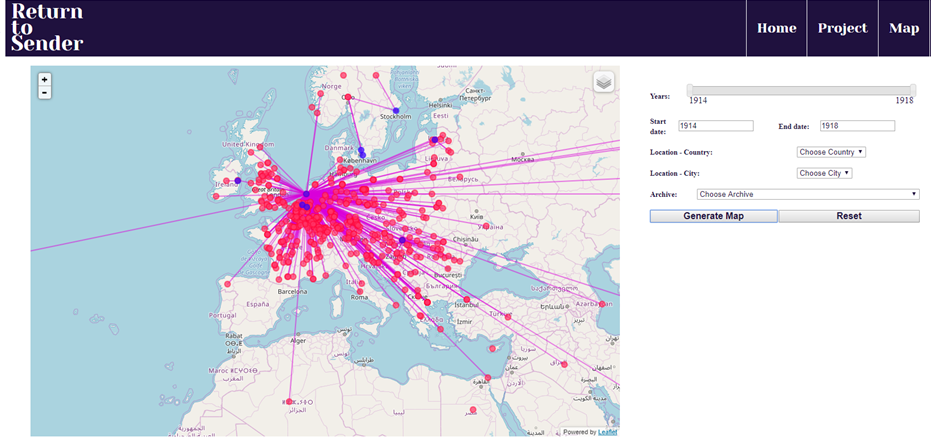This screenshot has width=931, height=445.
Task: Go to the Project page
Action: (x=843, y=29)
